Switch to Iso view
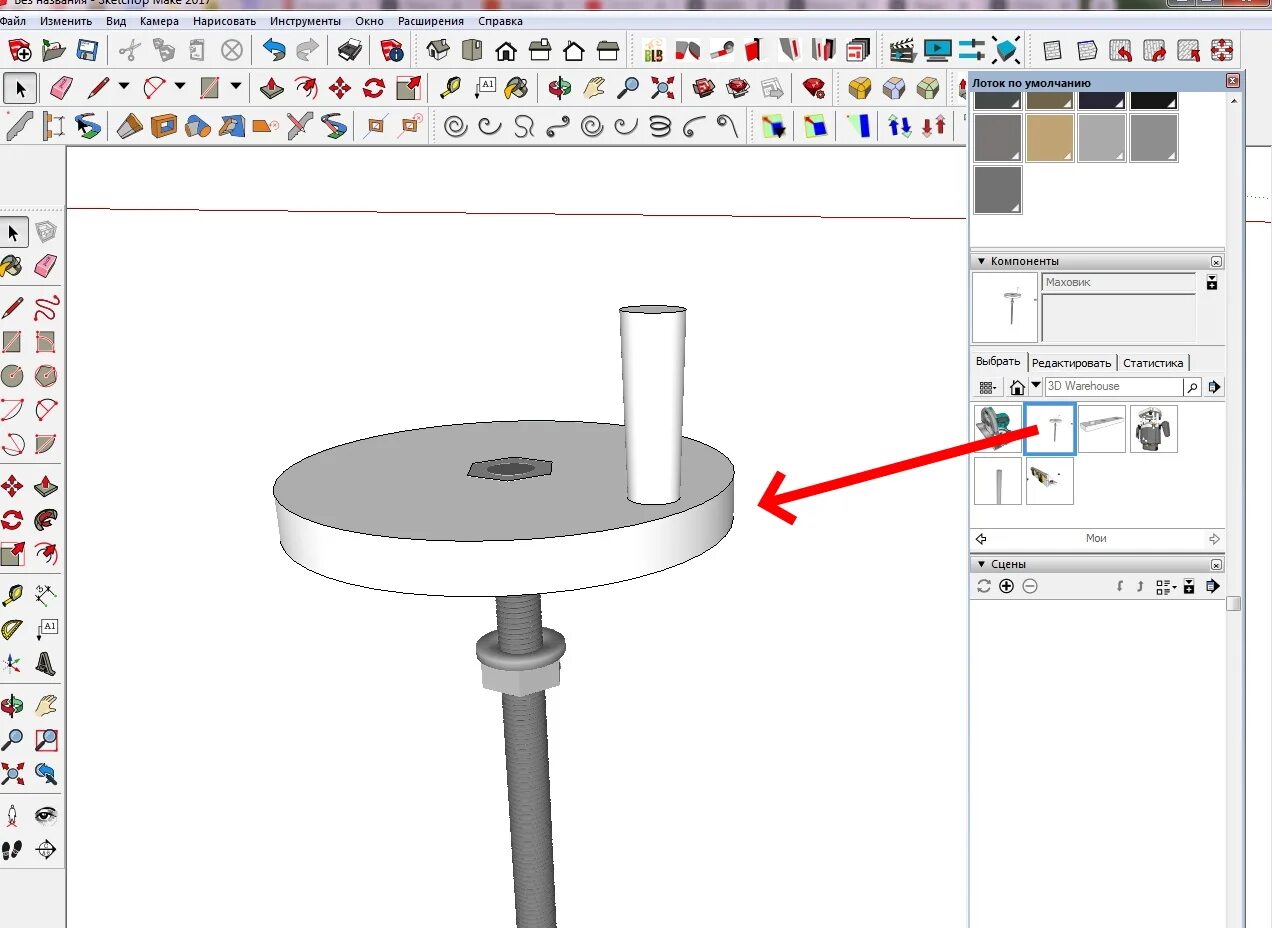1272x928 pixels. coord(437,50)
